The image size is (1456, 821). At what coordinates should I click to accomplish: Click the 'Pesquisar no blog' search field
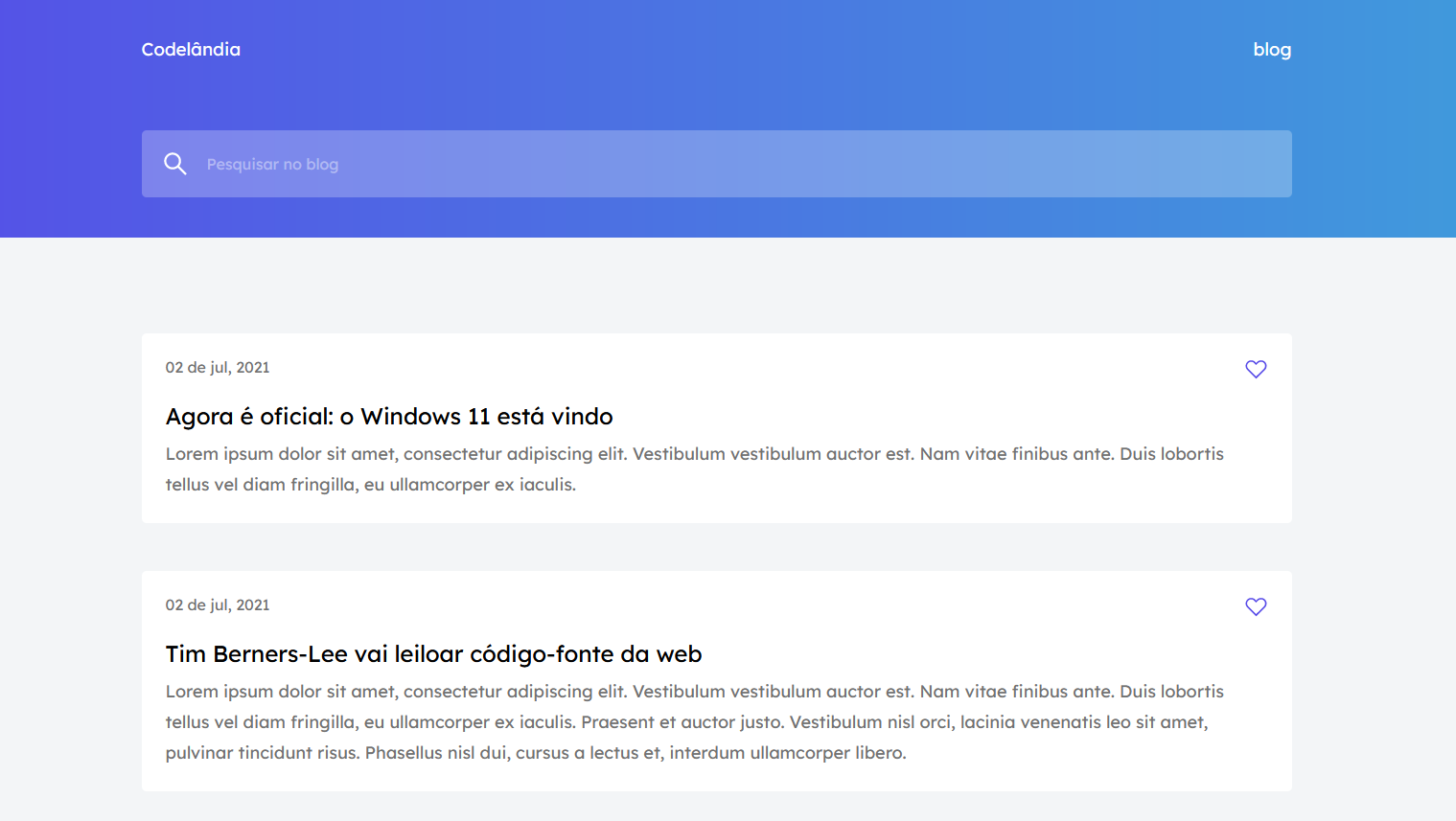(575, 164)
